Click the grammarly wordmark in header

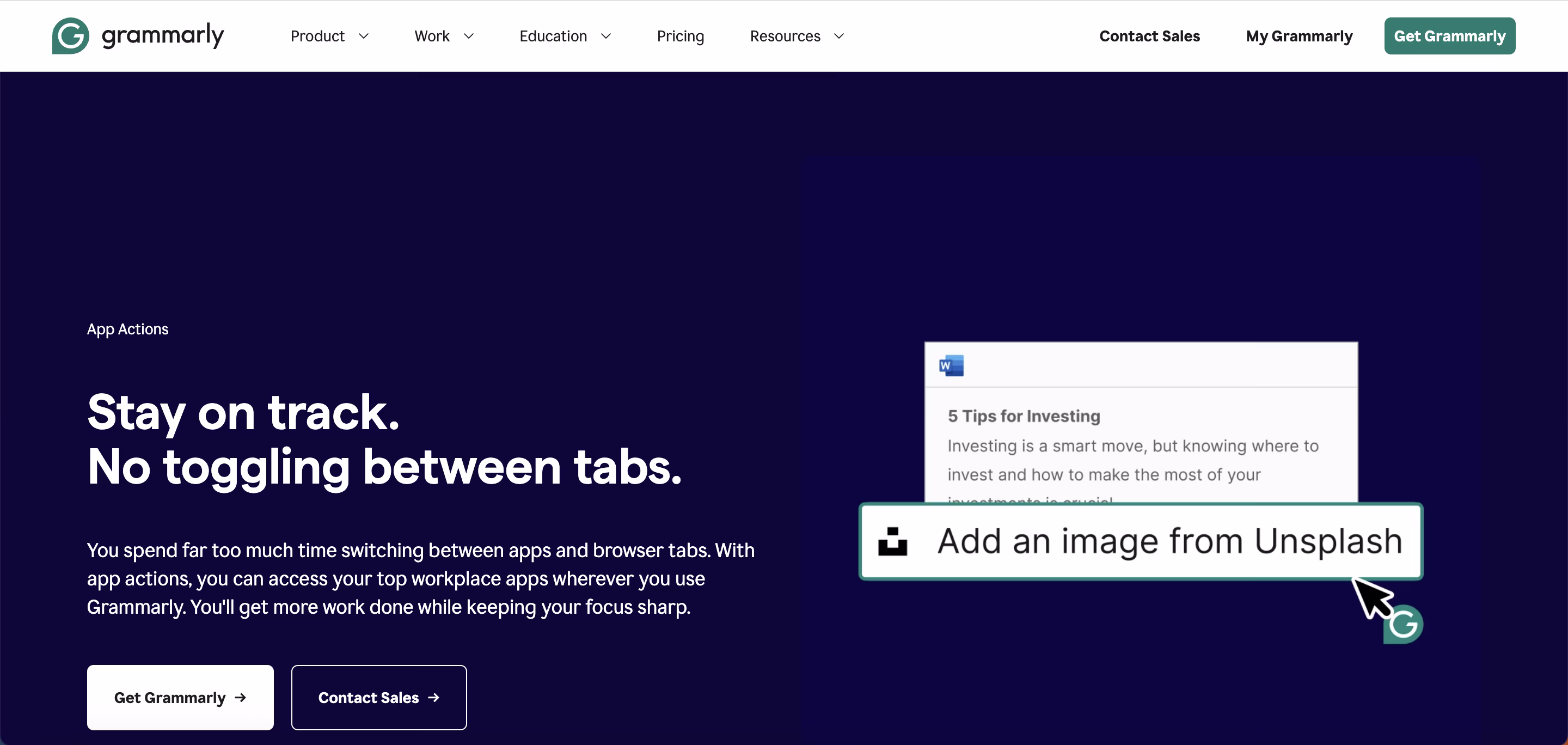(163, 36)
